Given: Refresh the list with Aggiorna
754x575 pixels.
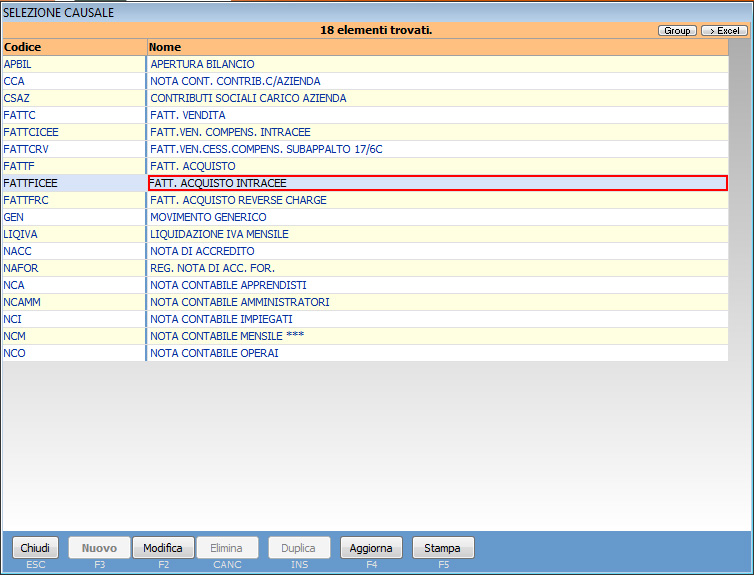Looking at the screenshot, I should [x=371, y=548].
